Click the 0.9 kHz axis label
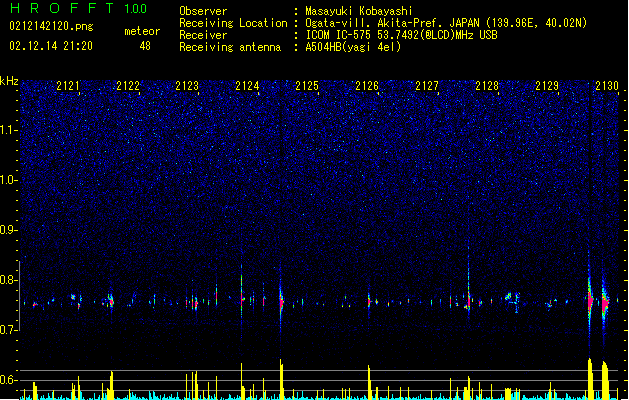The width and height of the screenshot is (629, 400). 8,230
